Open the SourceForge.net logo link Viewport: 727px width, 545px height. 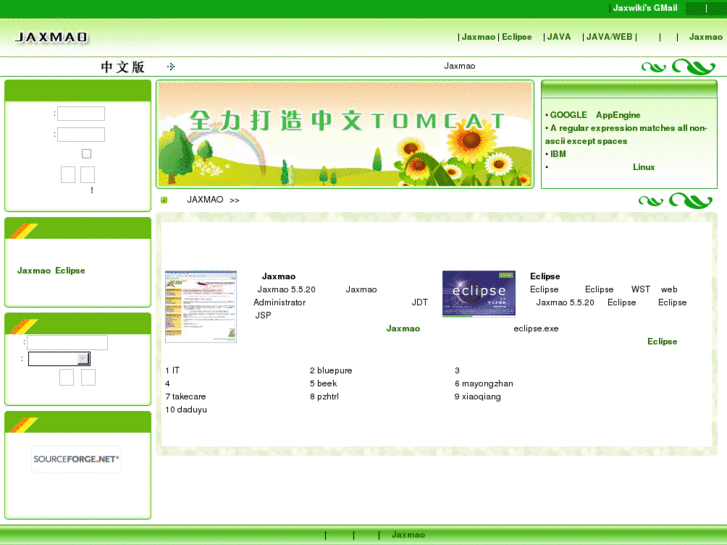point(76,459)
